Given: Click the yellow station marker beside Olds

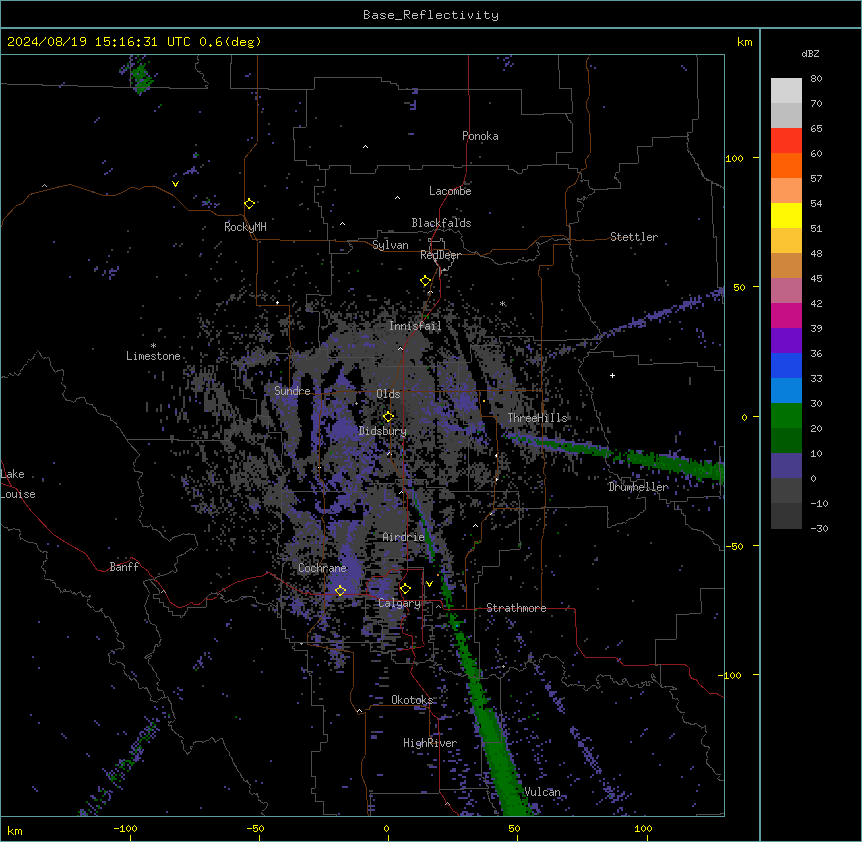Looking at the screenshot, I should pos(388,416).
